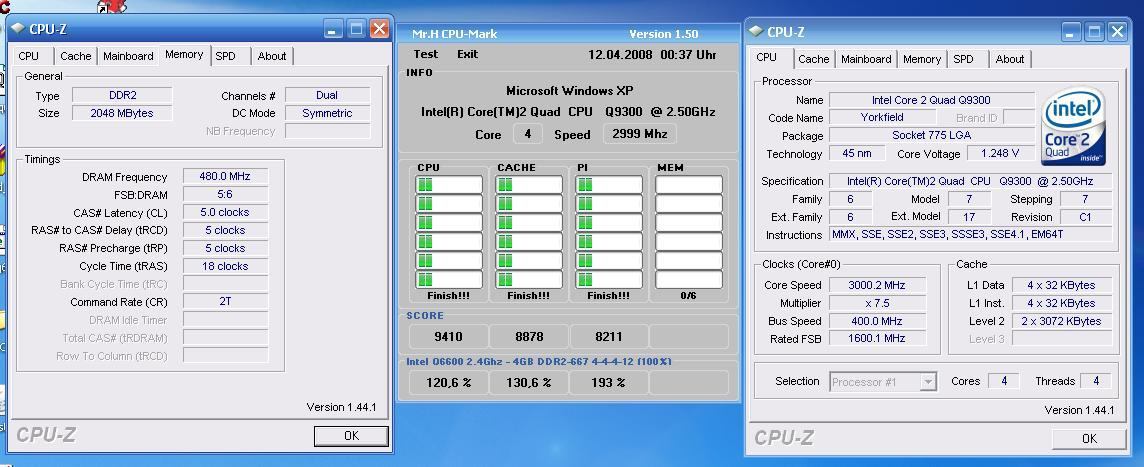Click first CPU test progress bar

[x=449, y=185]
